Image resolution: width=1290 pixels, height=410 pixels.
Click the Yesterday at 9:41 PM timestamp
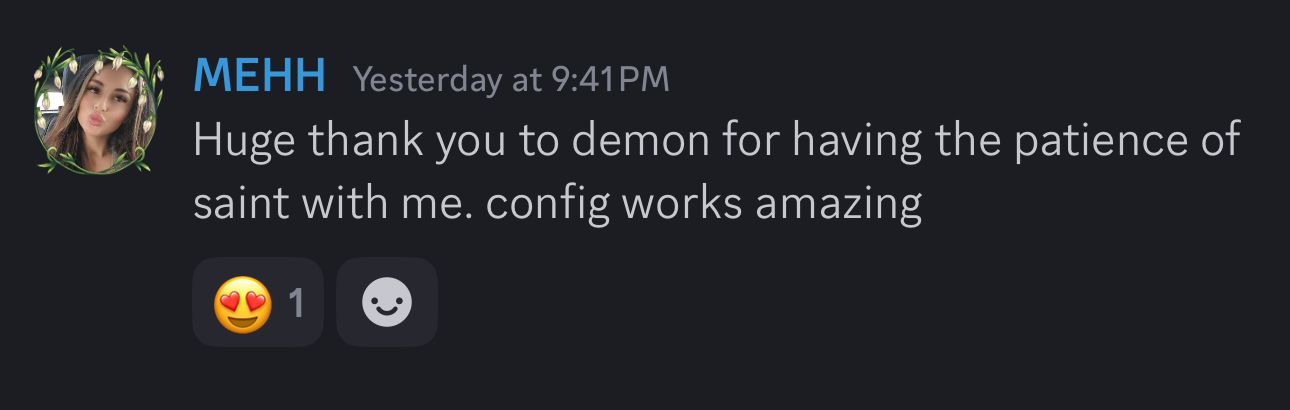tap(511, 79)
